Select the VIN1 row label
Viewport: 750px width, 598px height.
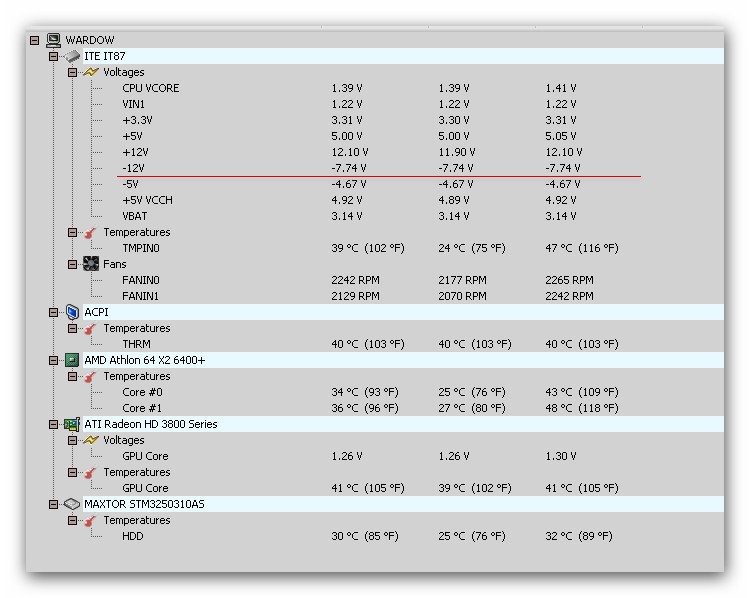(x=133, y=104)
